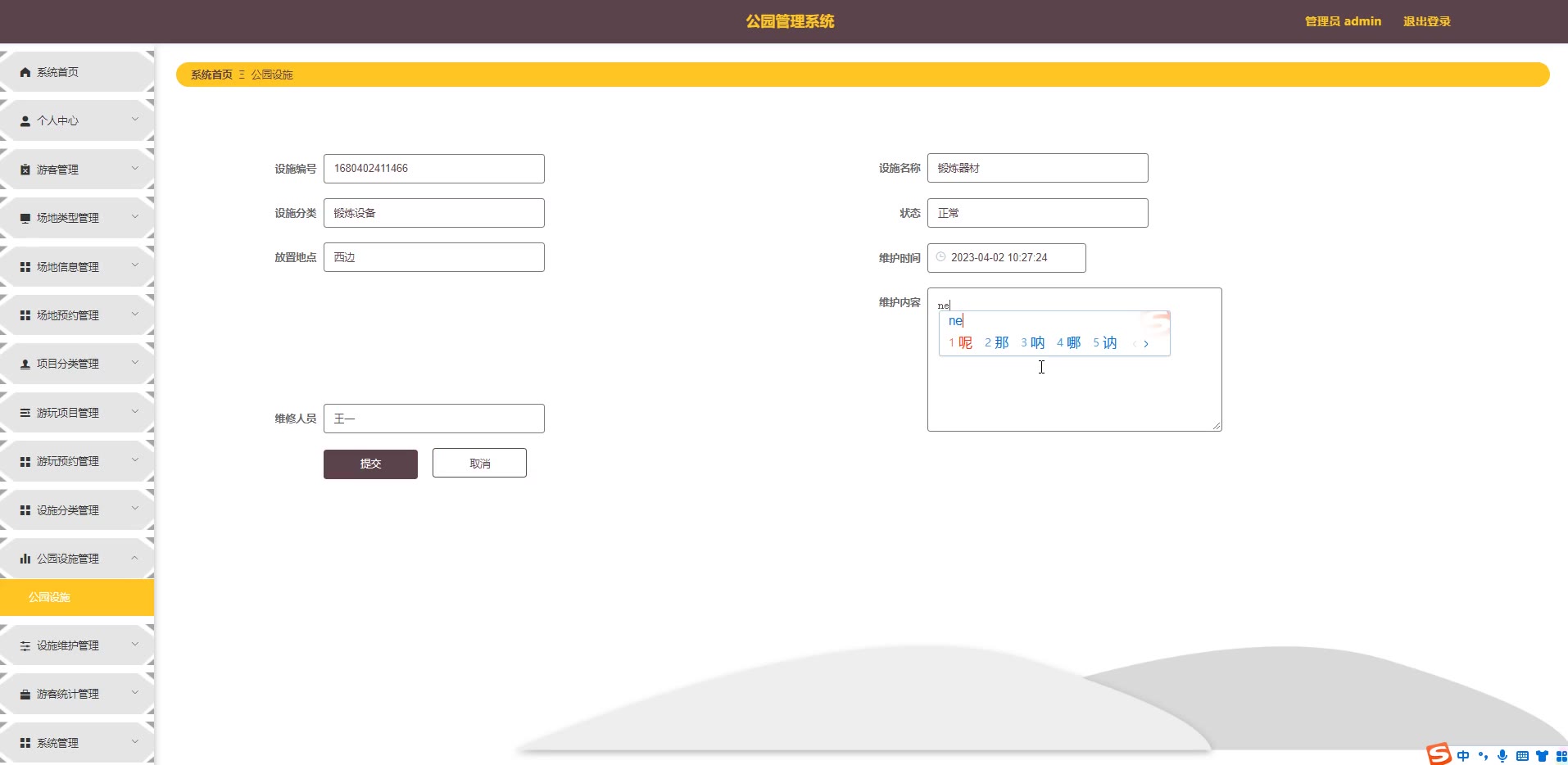Click the 设施分类 field showing 锻炼设备

tap(434, 213)
